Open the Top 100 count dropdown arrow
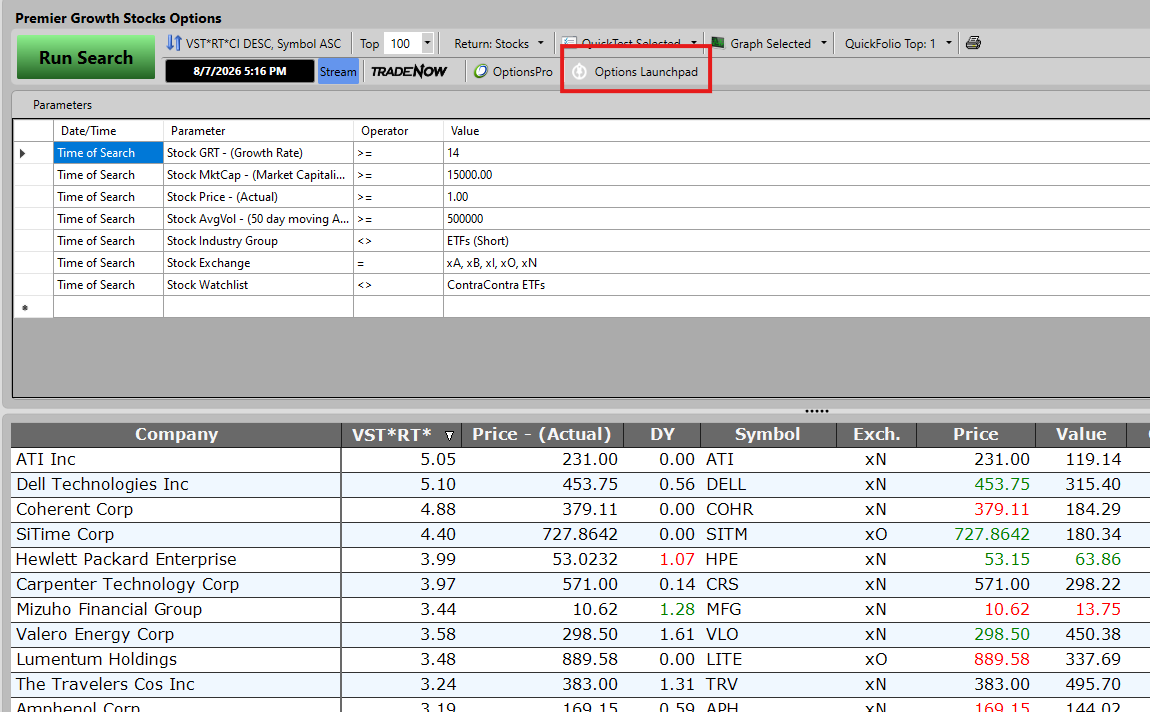 pyautogui.click(x=427, y=43)
